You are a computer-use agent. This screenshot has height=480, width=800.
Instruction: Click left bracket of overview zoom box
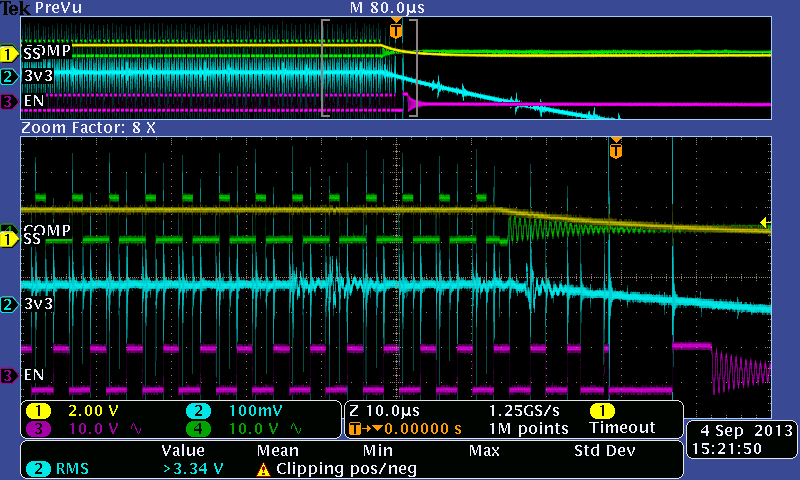pyautogui.click(x=324, y=68)
